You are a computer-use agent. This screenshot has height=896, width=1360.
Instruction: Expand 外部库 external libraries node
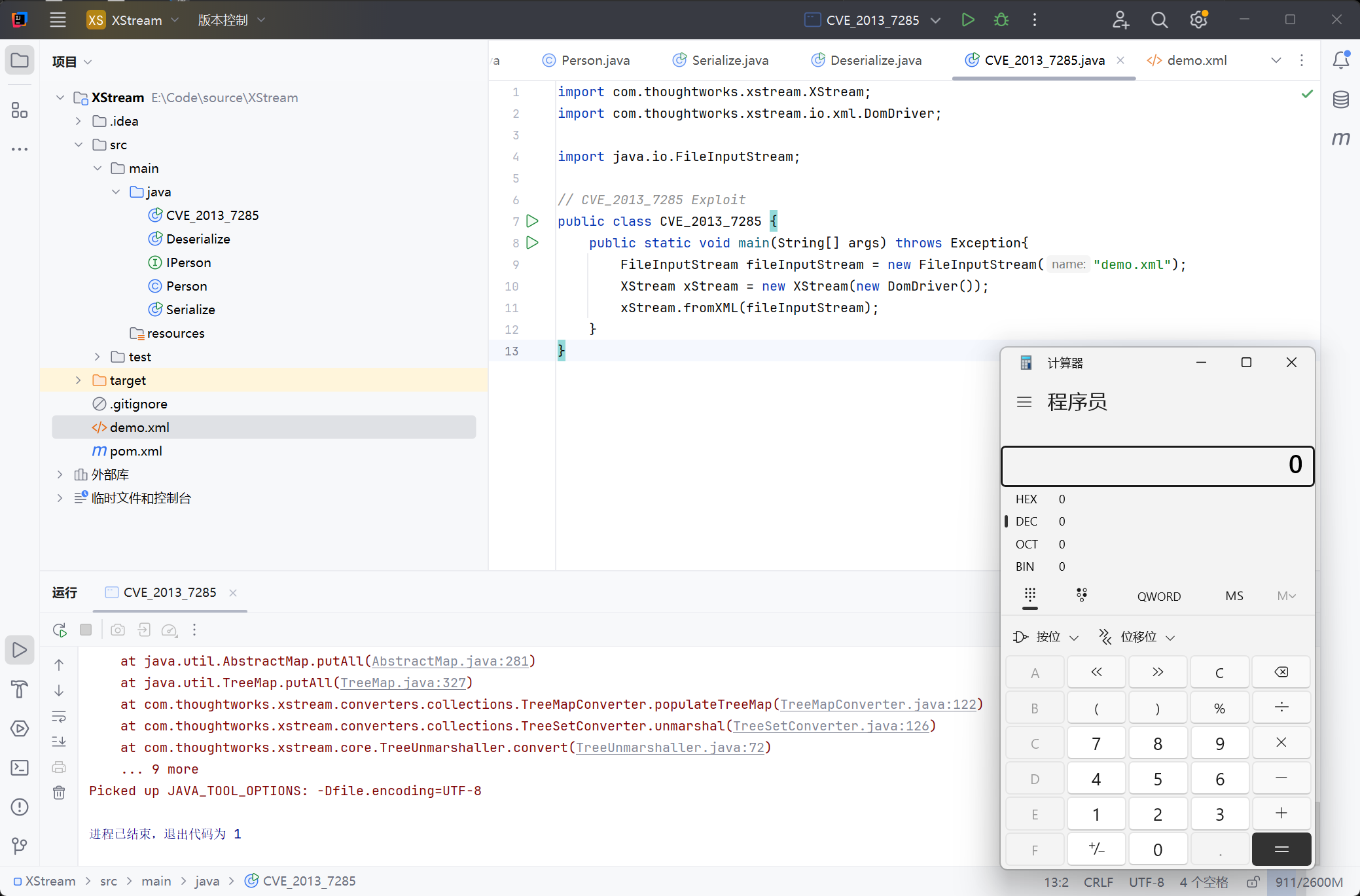60,475
